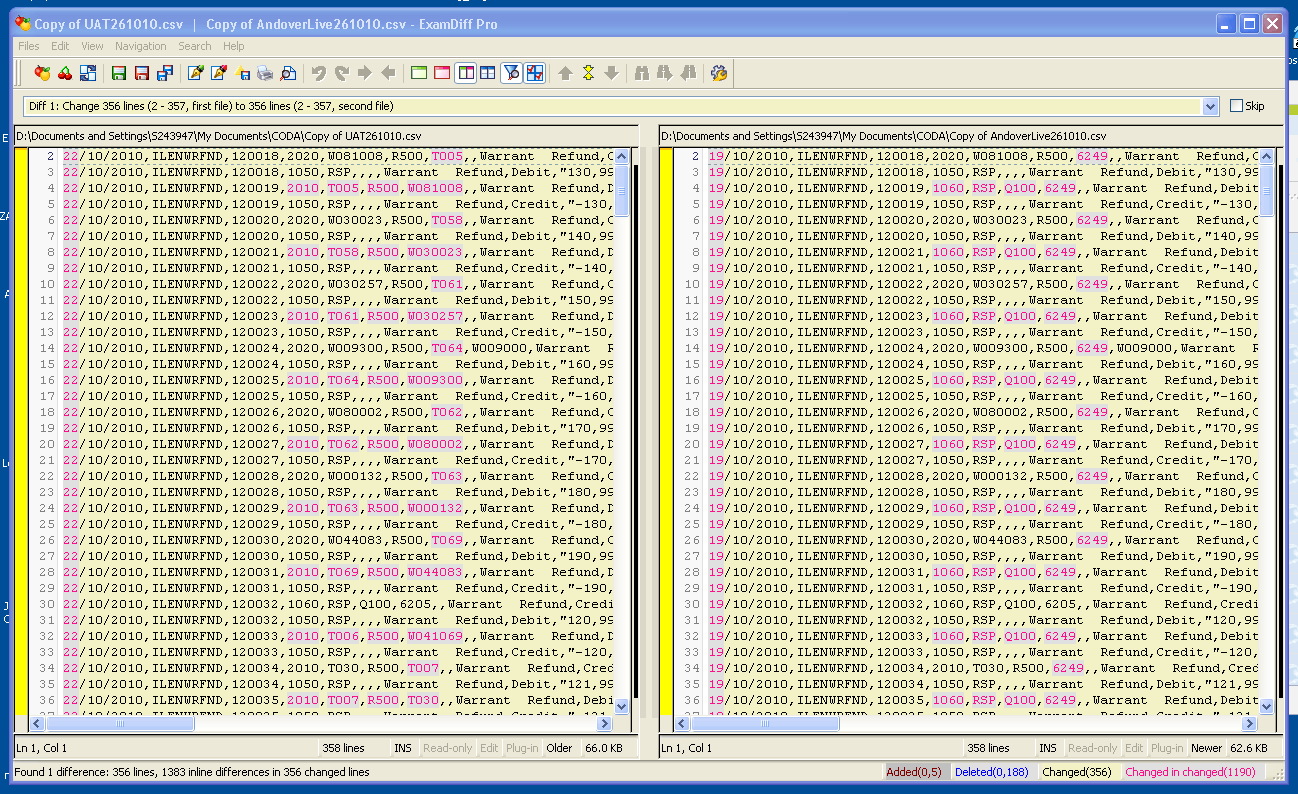
Task: Click the right pane vertical scrollbar down arrow
Action: (1267, 706)
